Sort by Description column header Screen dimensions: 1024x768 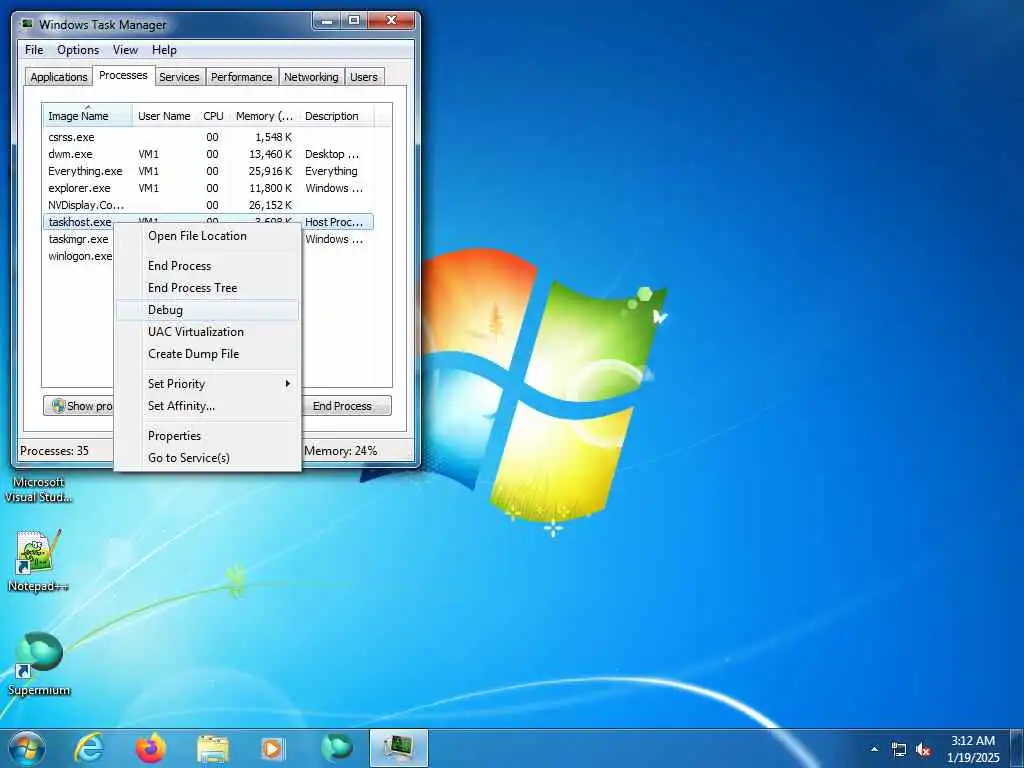tap(337, 116)
